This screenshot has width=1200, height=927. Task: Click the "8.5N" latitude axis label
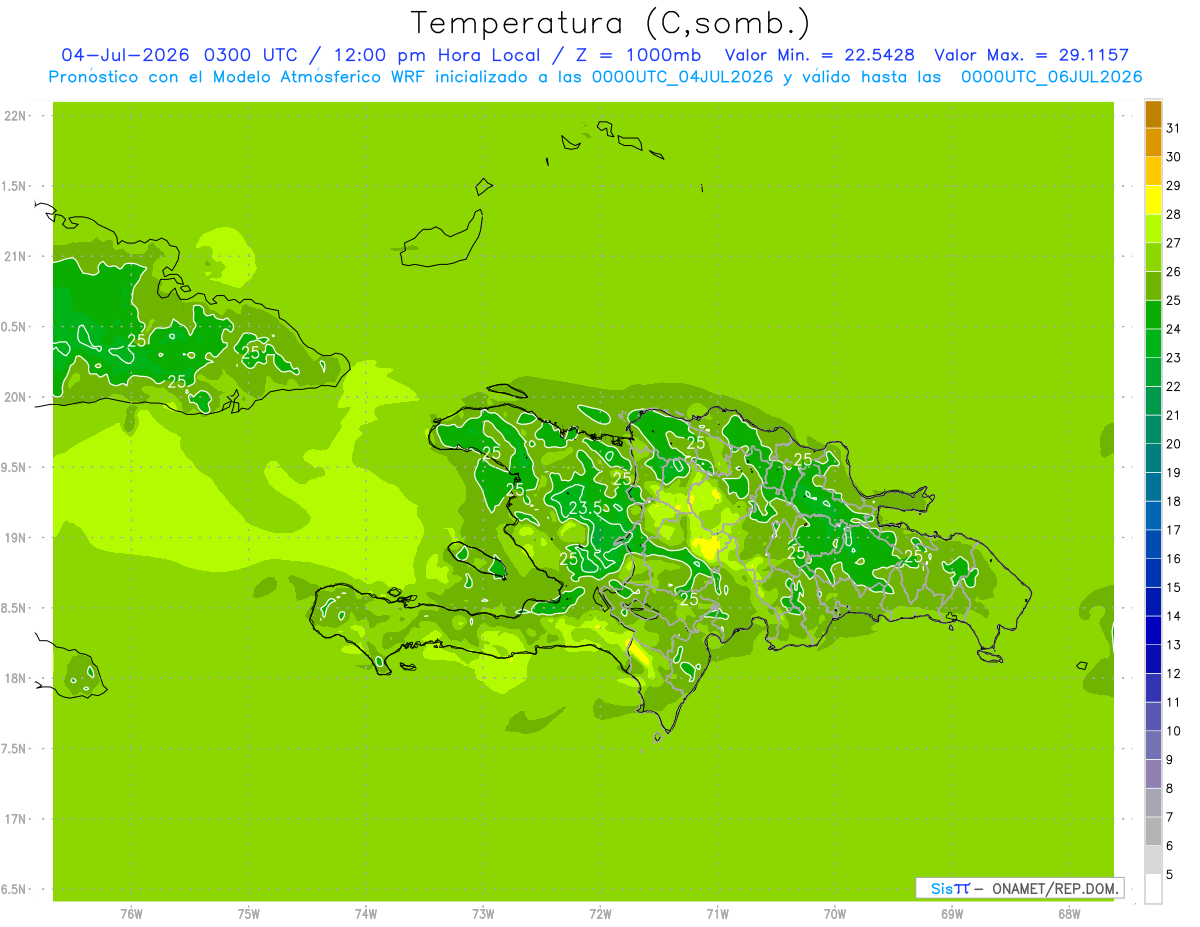pyautogui.click(x=15, y=608)
